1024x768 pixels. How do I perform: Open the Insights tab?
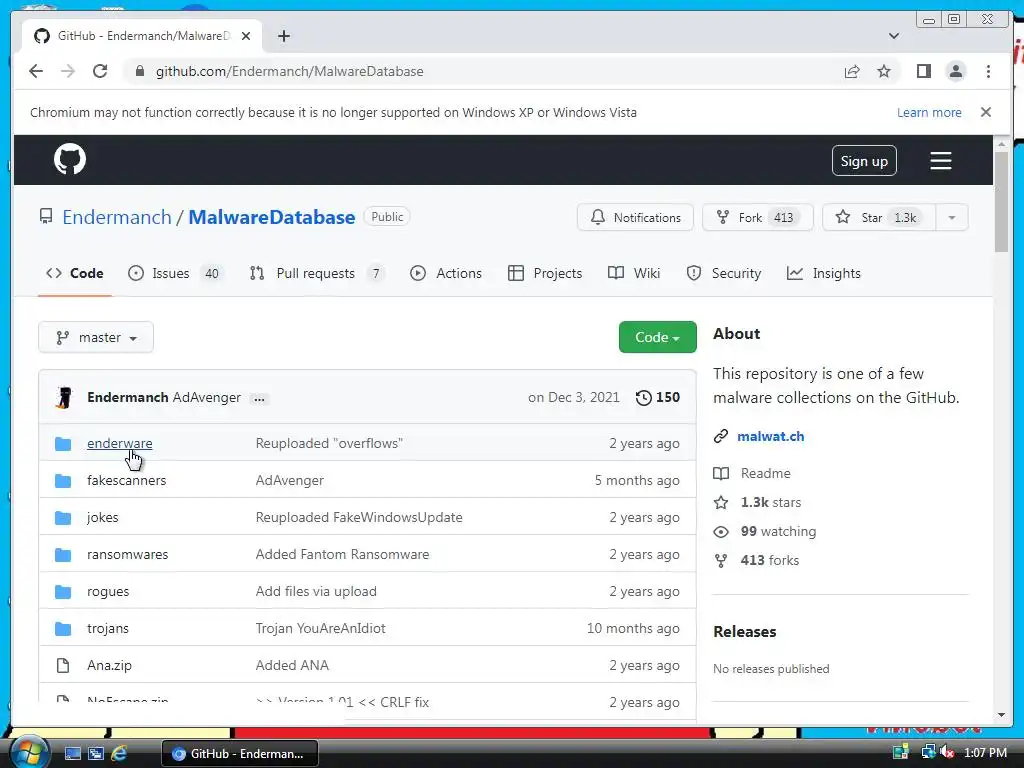click(x=824, y=273)
